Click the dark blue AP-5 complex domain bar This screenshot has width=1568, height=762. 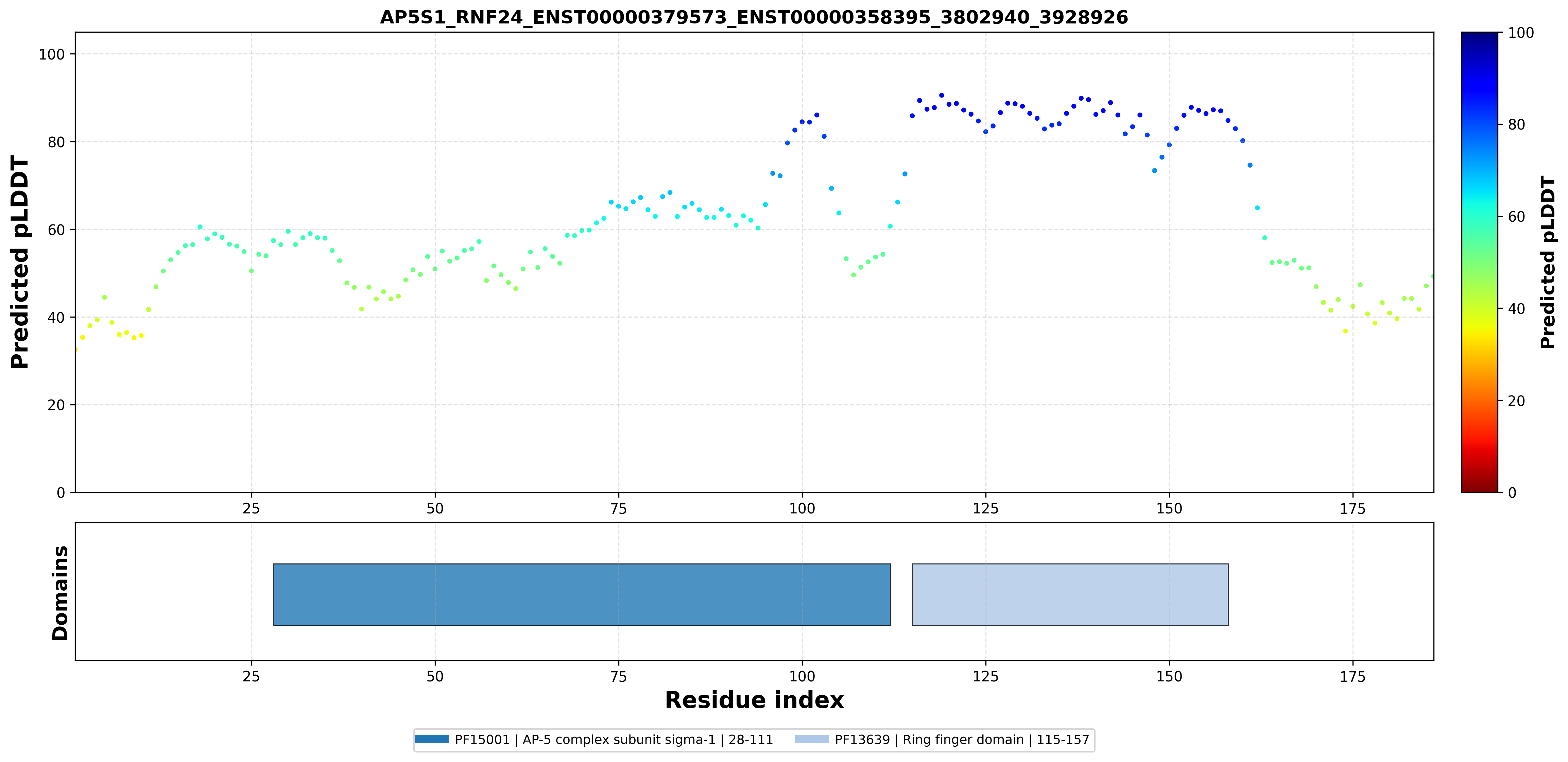pyautogui.click(x=581, y=594)
